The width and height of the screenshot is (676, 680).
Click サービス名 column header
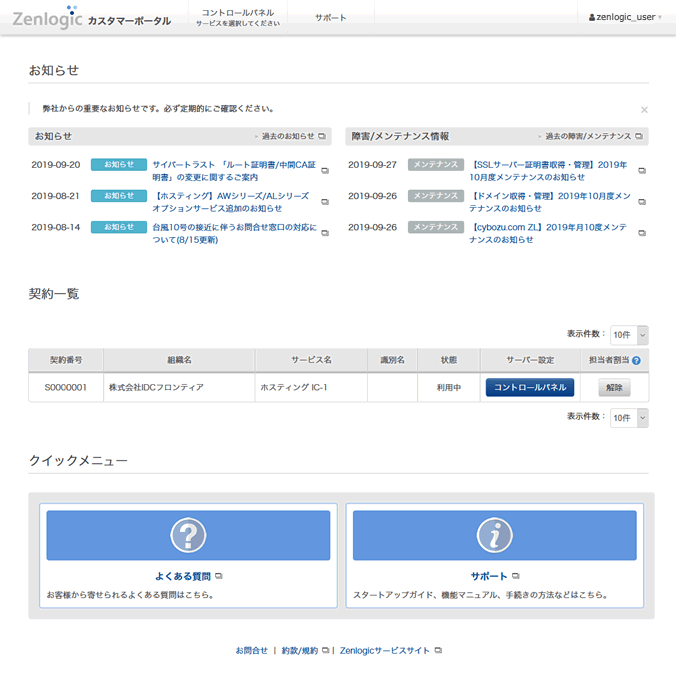(311, 360)
